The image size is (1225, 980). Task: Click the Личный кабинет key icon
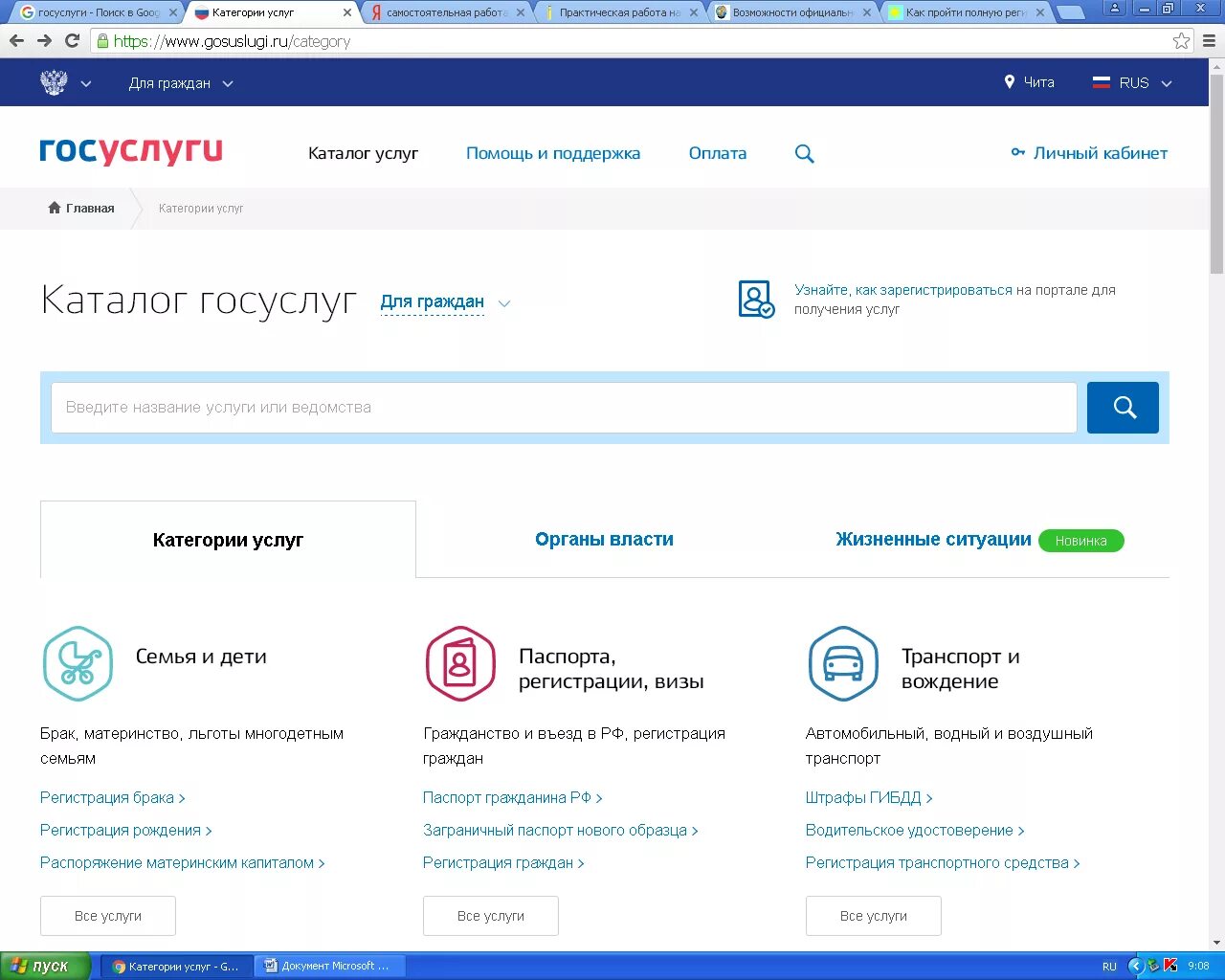[1018, 153]
